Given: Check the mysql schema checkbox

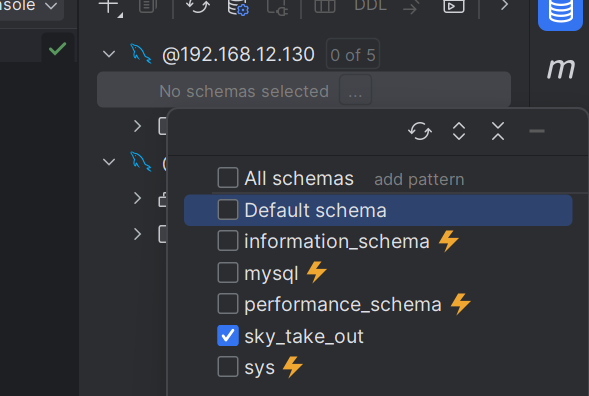Looking at the screenshot, I should click(228, 272).
